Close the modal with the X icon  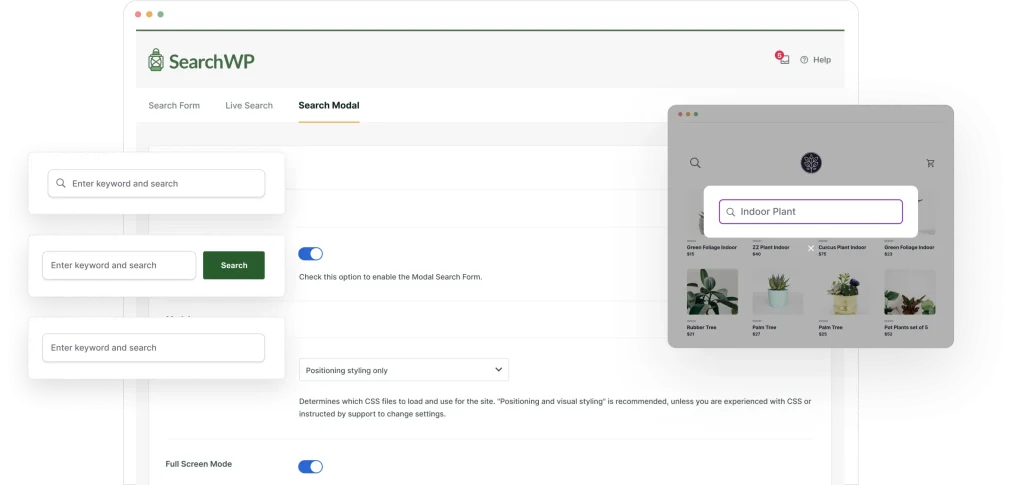810,248
